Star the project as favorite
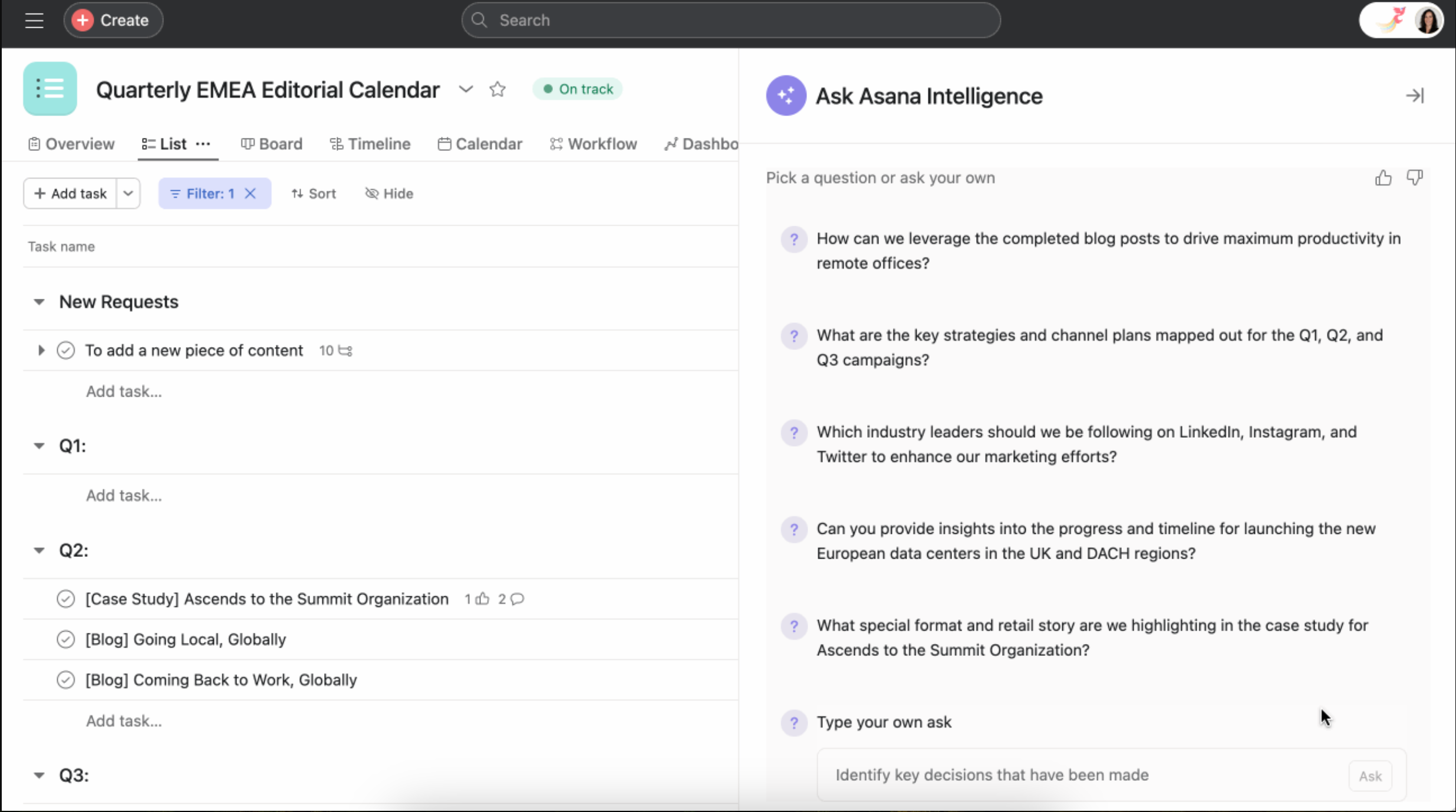 click(498, 90)
